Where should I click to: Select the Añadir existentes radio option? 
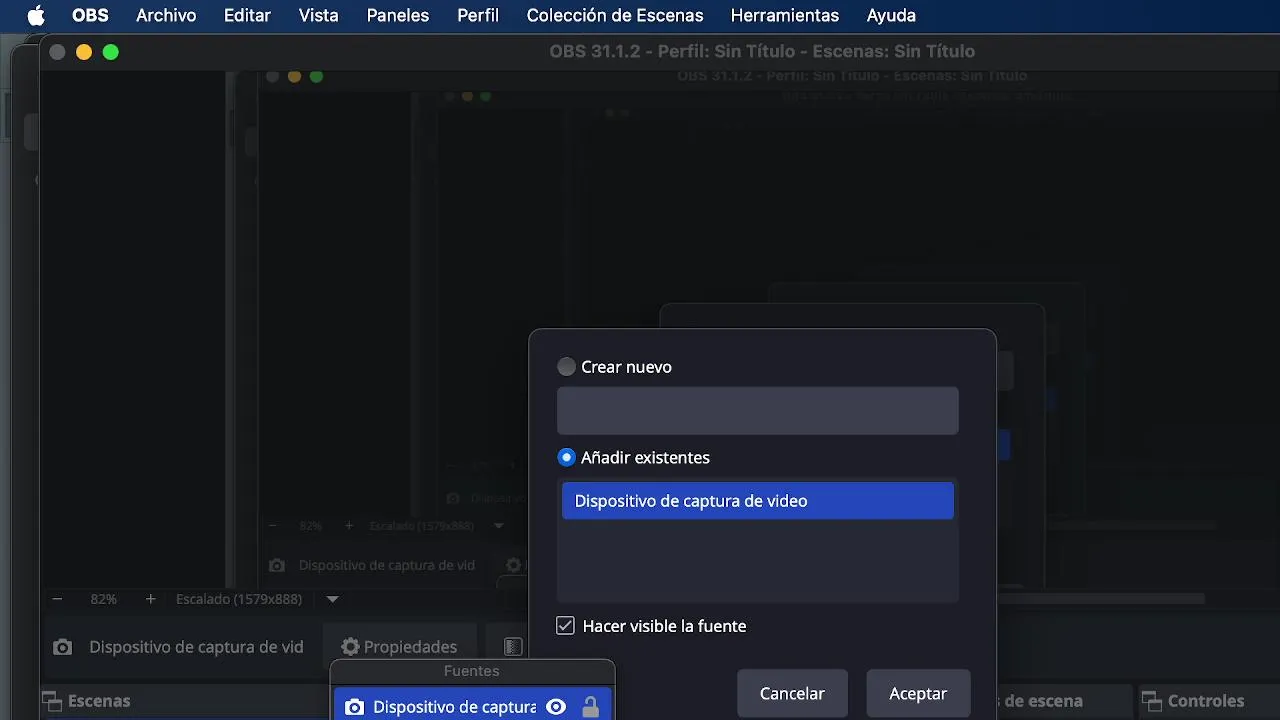point(567,457)
